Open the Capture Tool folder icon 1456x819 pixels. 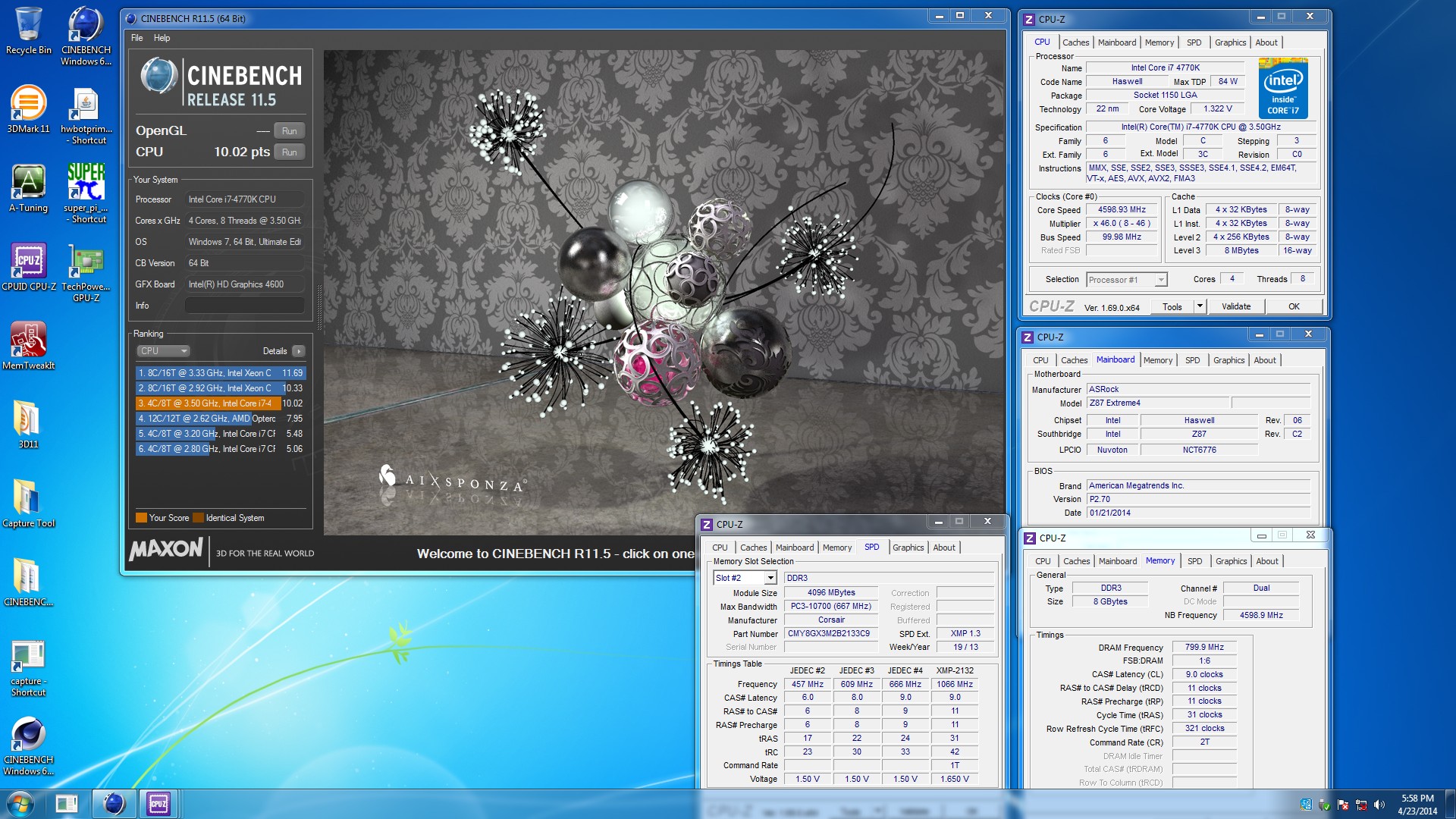tap(29, 504)
